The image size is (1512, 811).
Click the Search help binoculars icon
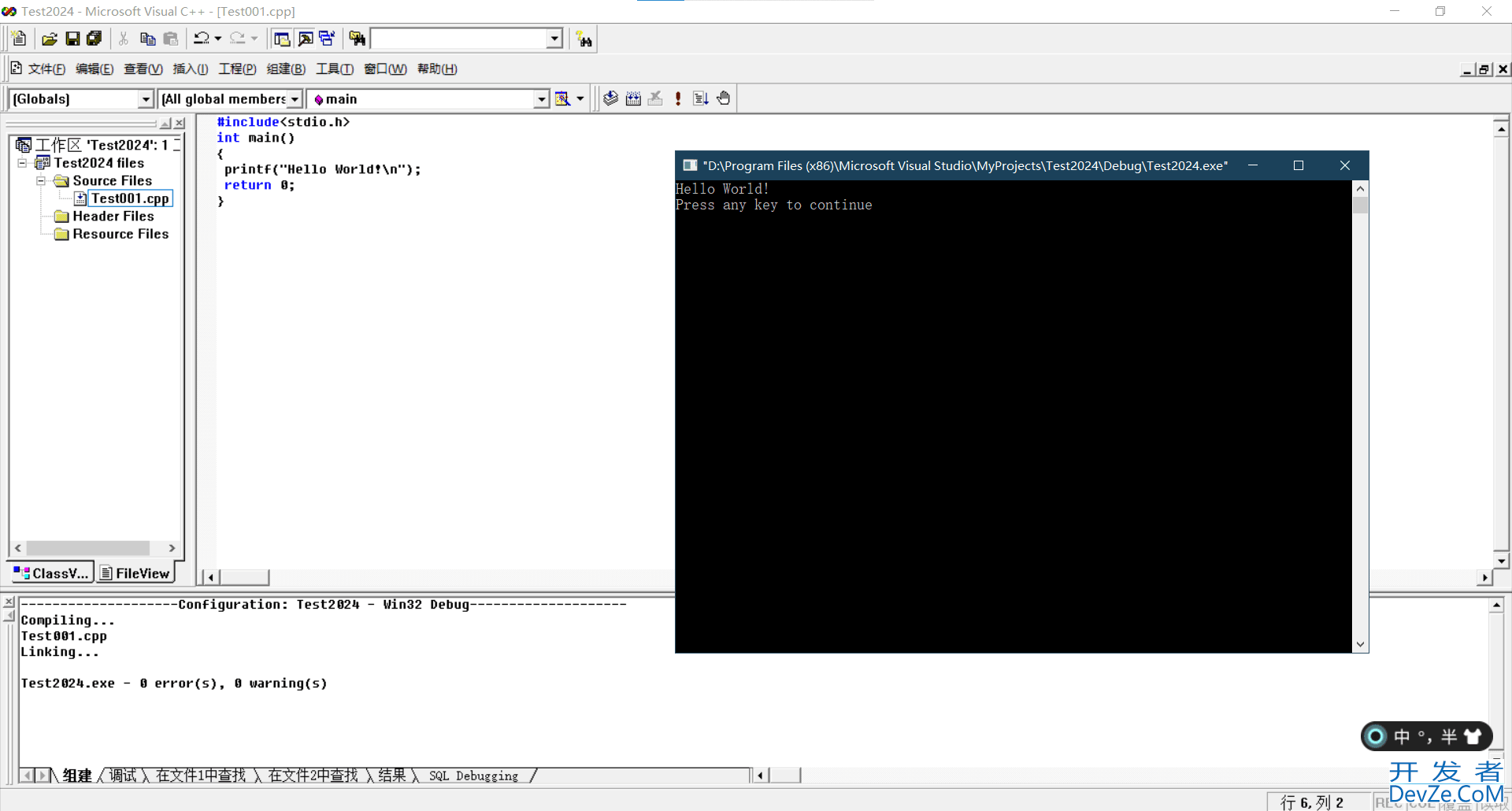pyautogui.click(x=584, y=39)
